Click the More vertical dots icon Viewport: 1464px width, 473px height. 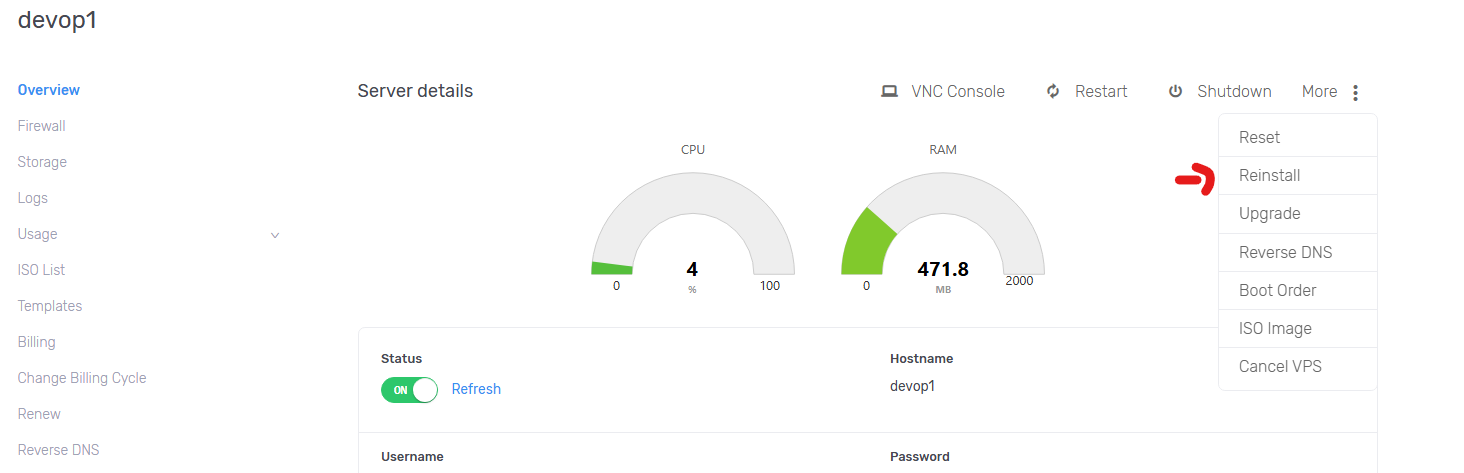1355,93
